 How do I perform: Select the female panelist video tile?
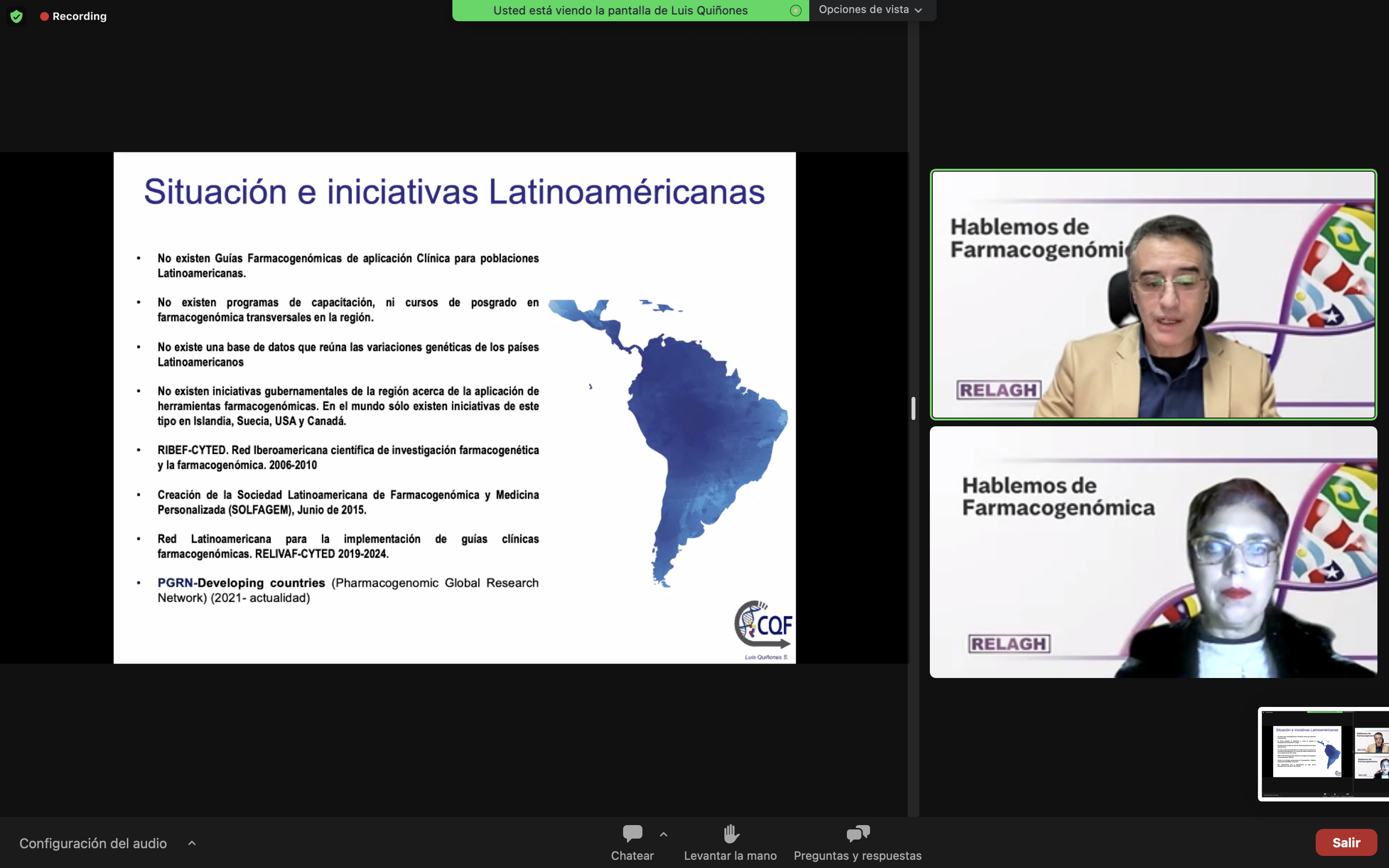(x=1153, y=552)
